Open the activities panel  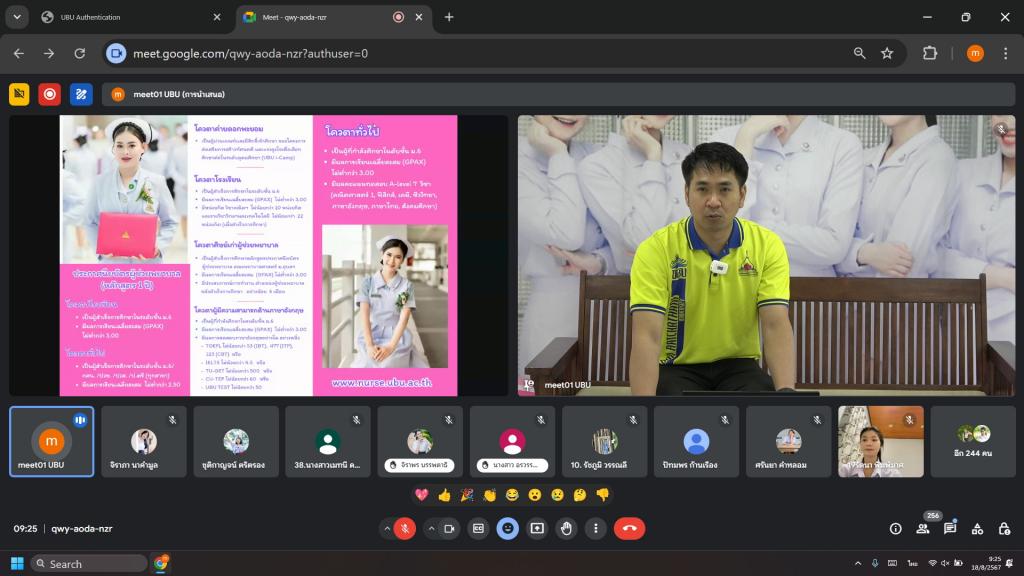coord(977,528)
